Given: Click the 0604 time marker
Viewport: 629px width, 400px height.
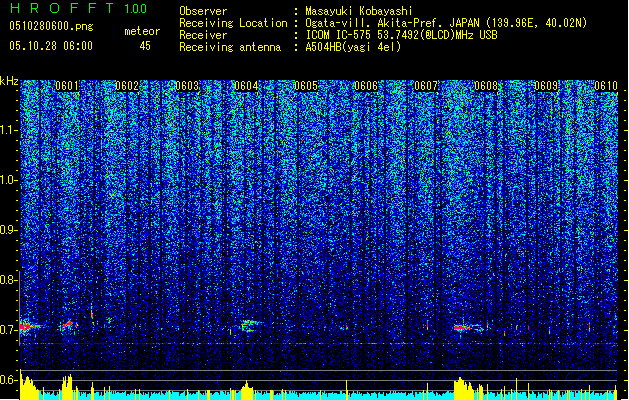Looking at the screenshot, I should coord(246,86).
